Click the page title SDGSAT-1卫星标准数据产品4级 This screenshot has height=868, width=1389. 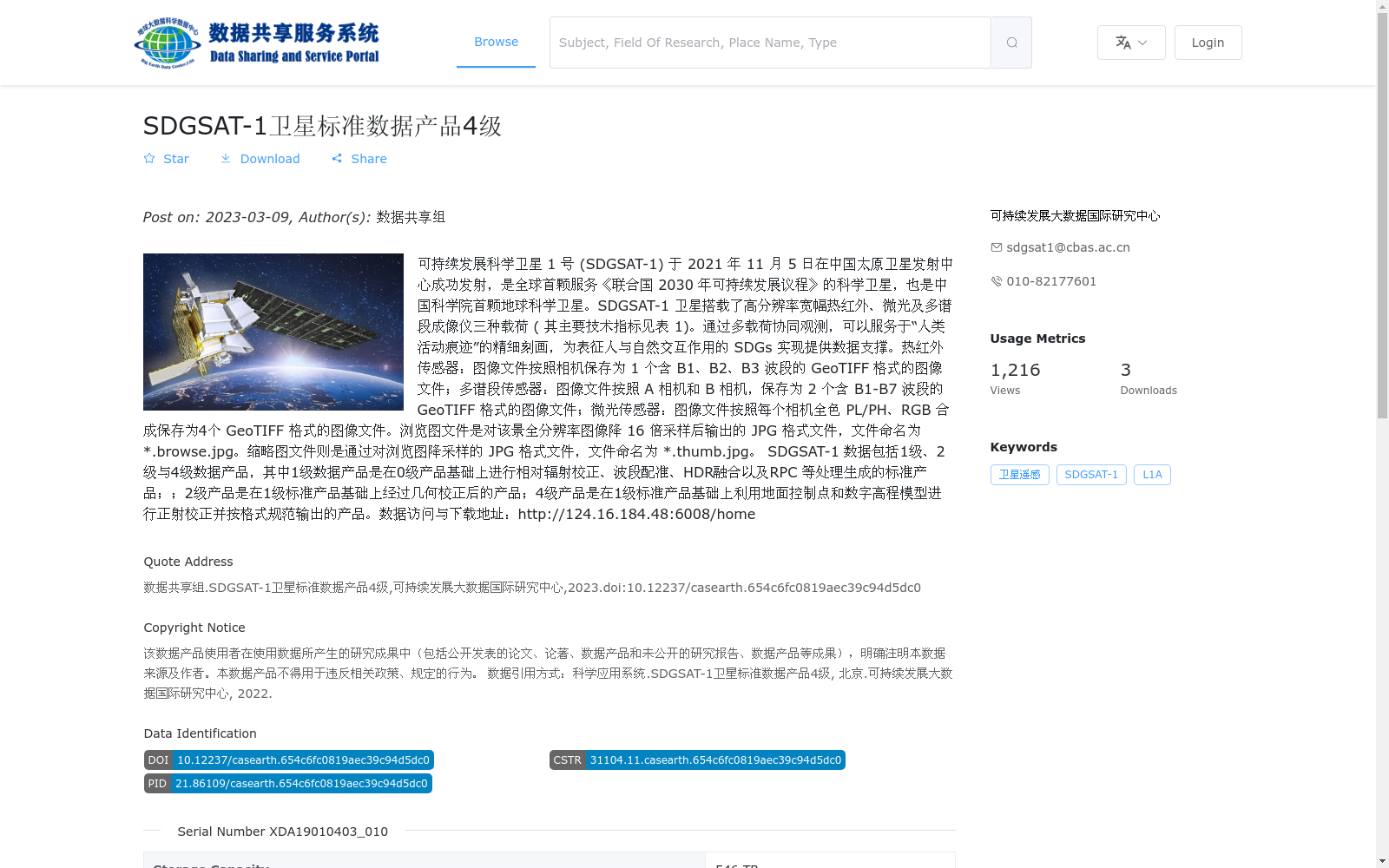tap(322, 126)
